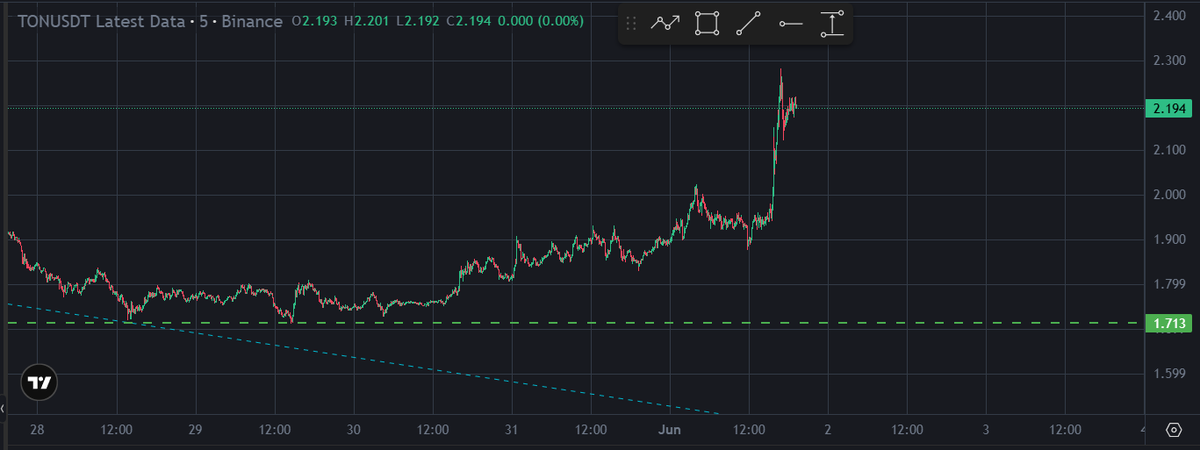The width and height of the screenshot is (1200, 450).
Task: Click the 28 date label on time axis
Action: 37,430
